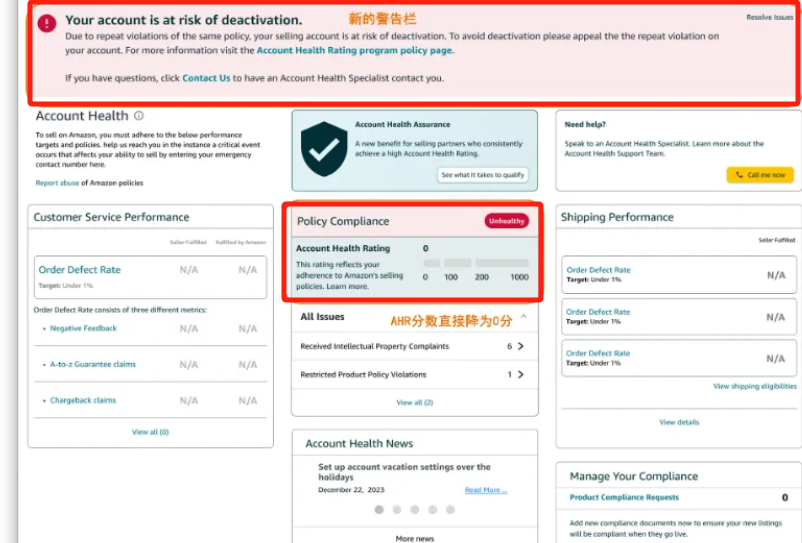Click the Fulfilled by Amazon column header
The height and width of the screenshot is (543, 802).
coord(240,242)
